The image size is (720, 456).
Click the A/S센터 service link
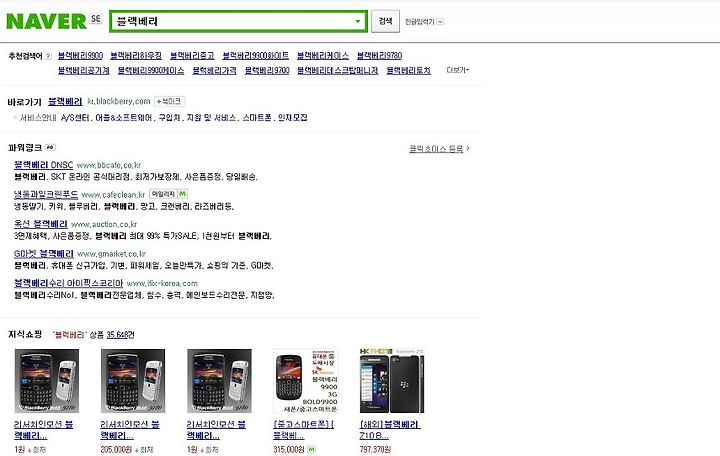tap(75, 118)
